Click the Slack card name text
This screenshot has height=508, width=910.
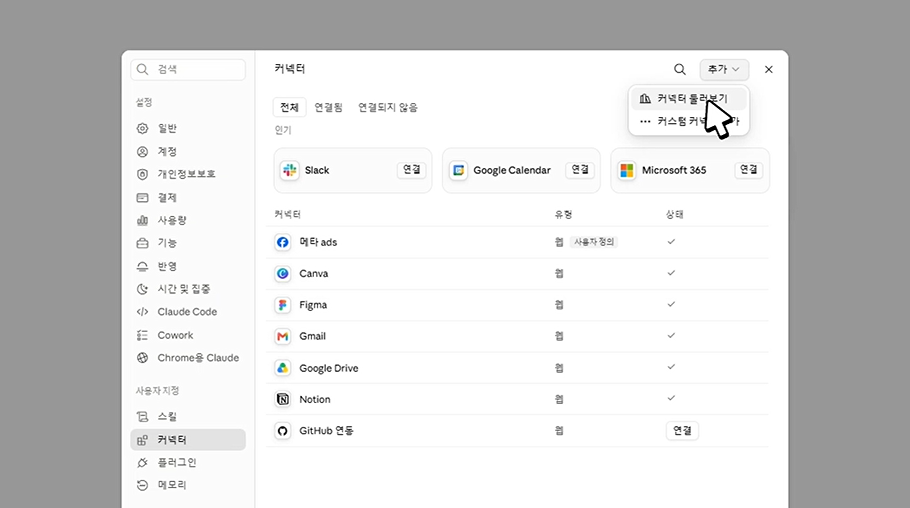tap(317, 170)
